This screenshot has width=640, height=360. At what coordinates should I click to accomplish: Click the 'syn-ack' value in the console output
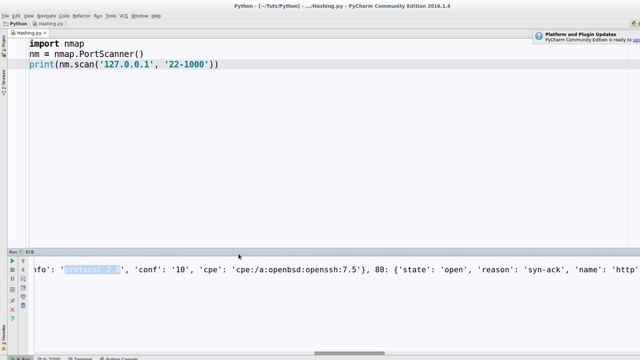coord(544,269)
